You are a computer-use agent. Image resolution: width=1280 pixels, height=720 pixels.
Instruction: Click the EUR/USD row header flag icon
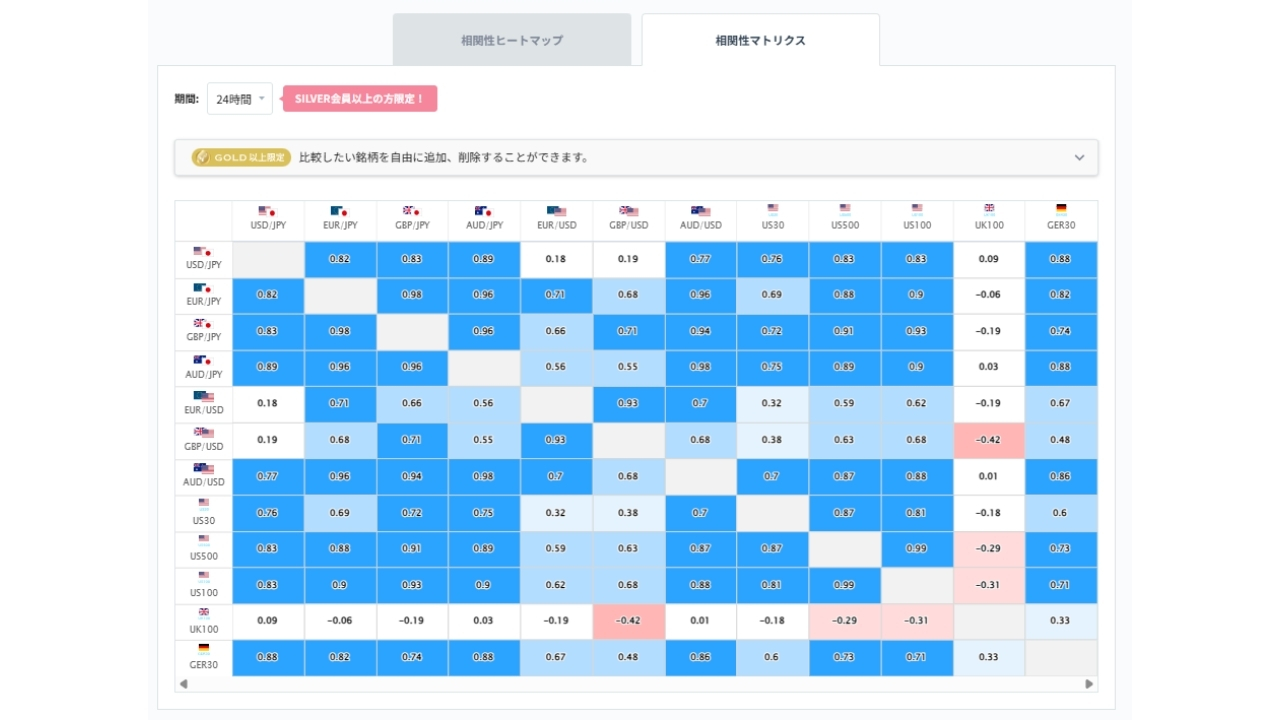204,397
